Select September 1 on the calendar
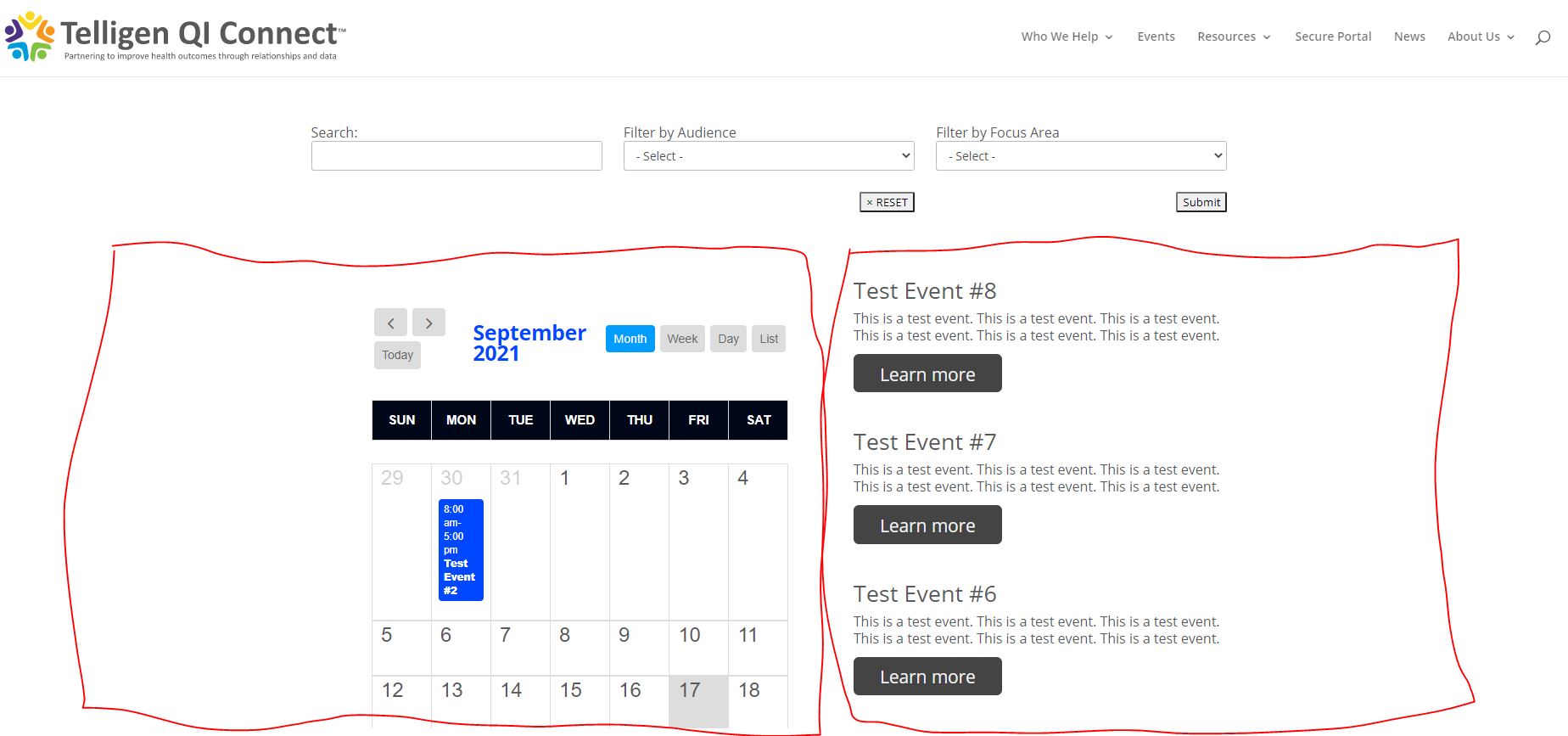This screenshot has width=1568, height=736. [580, 542]
